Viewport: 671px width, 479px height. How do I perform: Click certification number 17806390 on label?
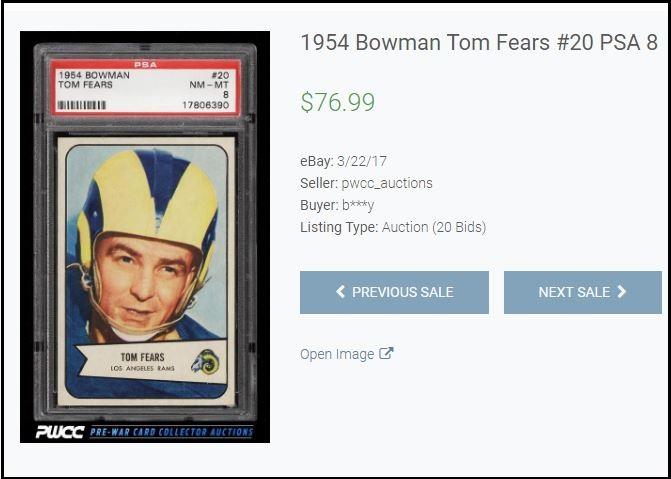pos(205,105)
